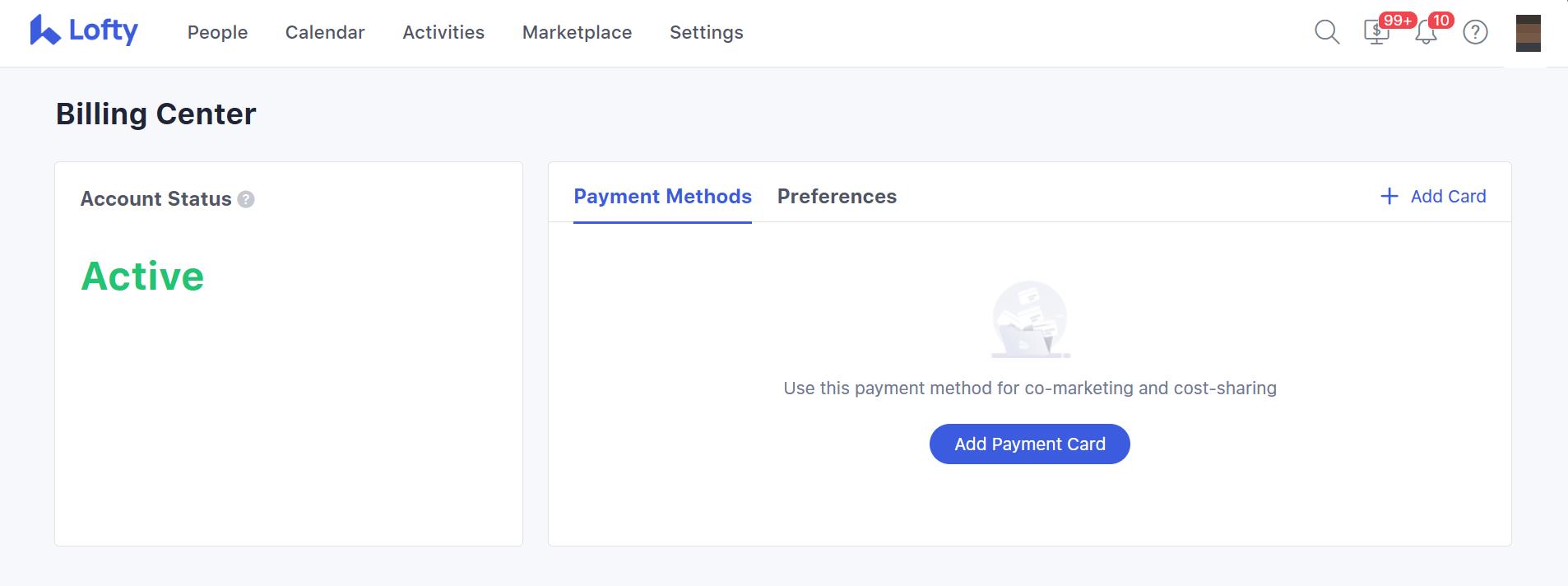Click the help question mark icon
The image size is (1568, 586).
(x=1475, y=32)
